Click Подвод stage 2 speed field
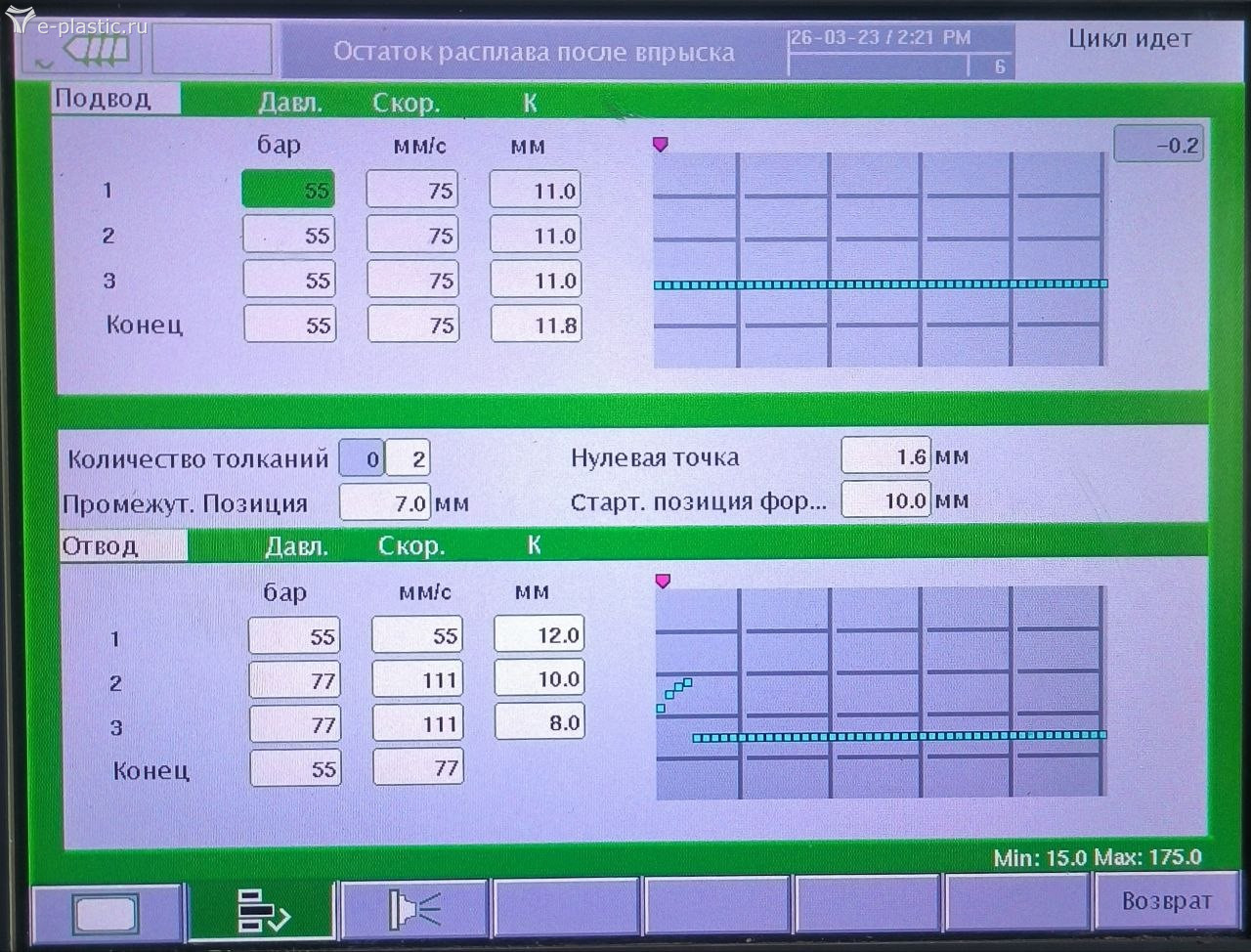Image resolution: width=1251 pixels, height=952 pixels. [412, 235]
